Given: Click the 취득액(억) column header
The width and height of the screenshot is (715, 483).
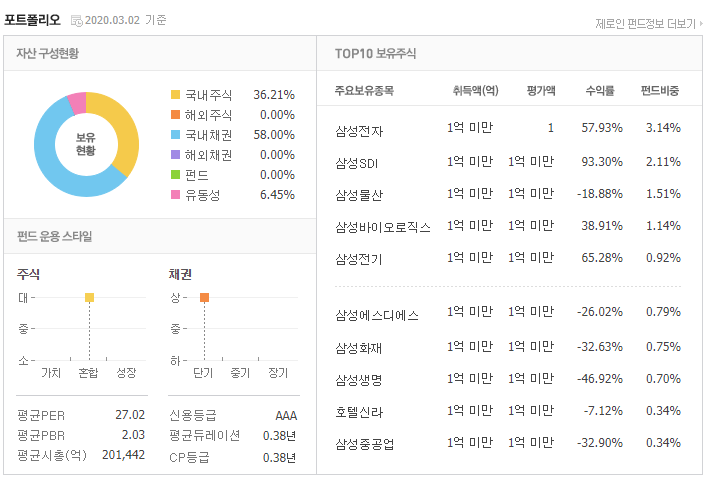Looking at the screenshot, I should [x=476, y=90].
